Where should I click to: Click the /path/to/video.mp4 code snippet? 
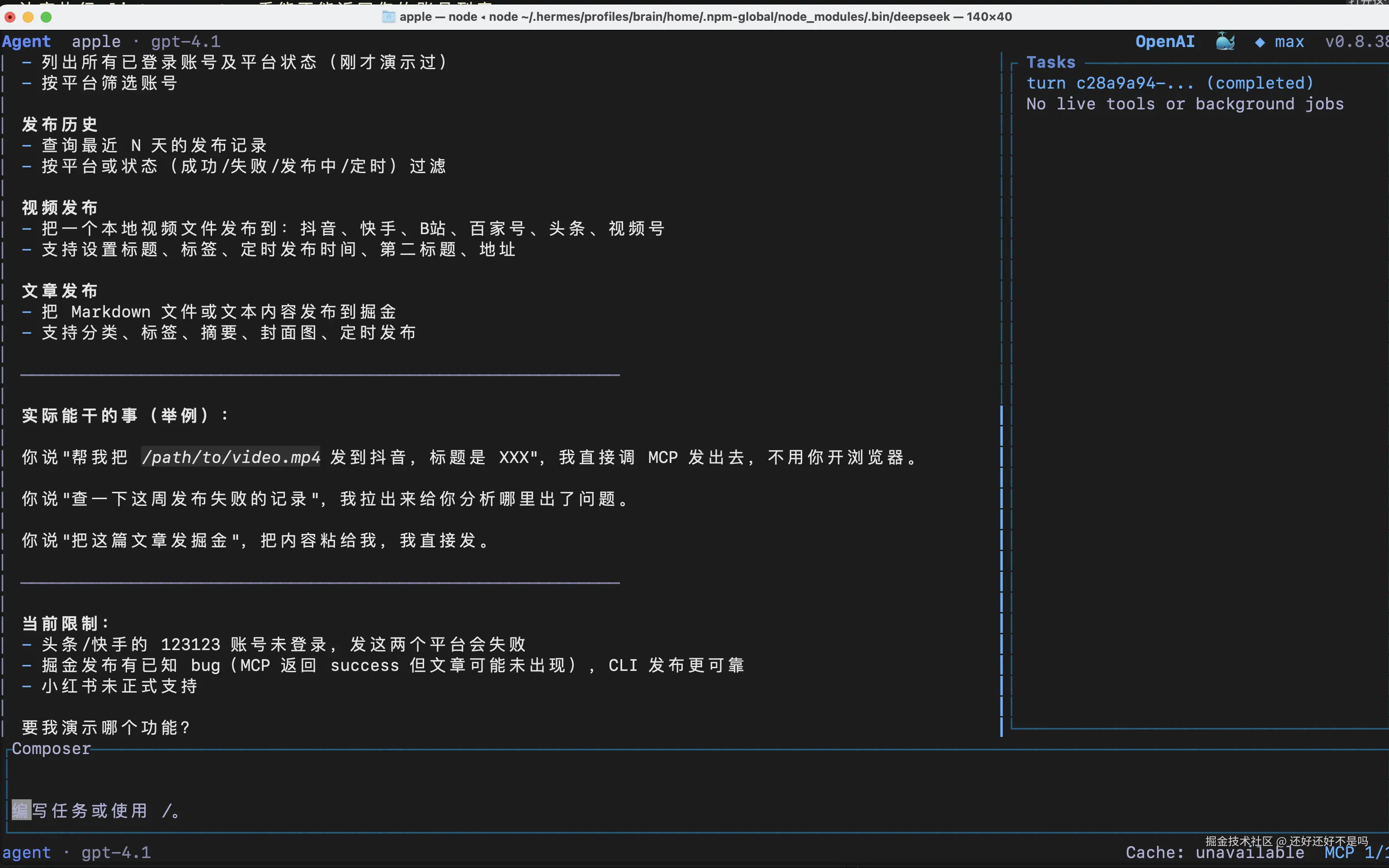click(x=231, y=458)
